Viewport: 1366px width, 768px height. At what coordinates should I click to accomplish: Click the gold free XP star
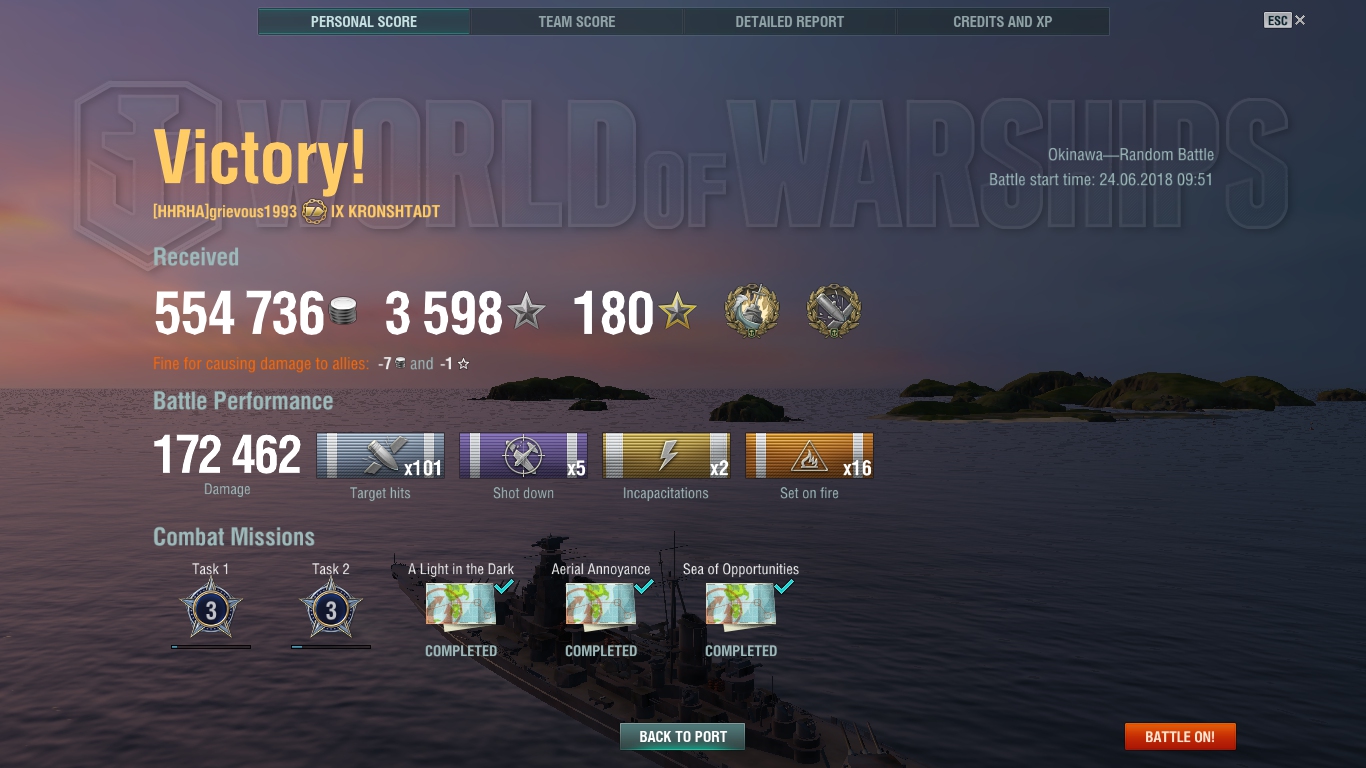pyautogui.click(x=677, y=312)
